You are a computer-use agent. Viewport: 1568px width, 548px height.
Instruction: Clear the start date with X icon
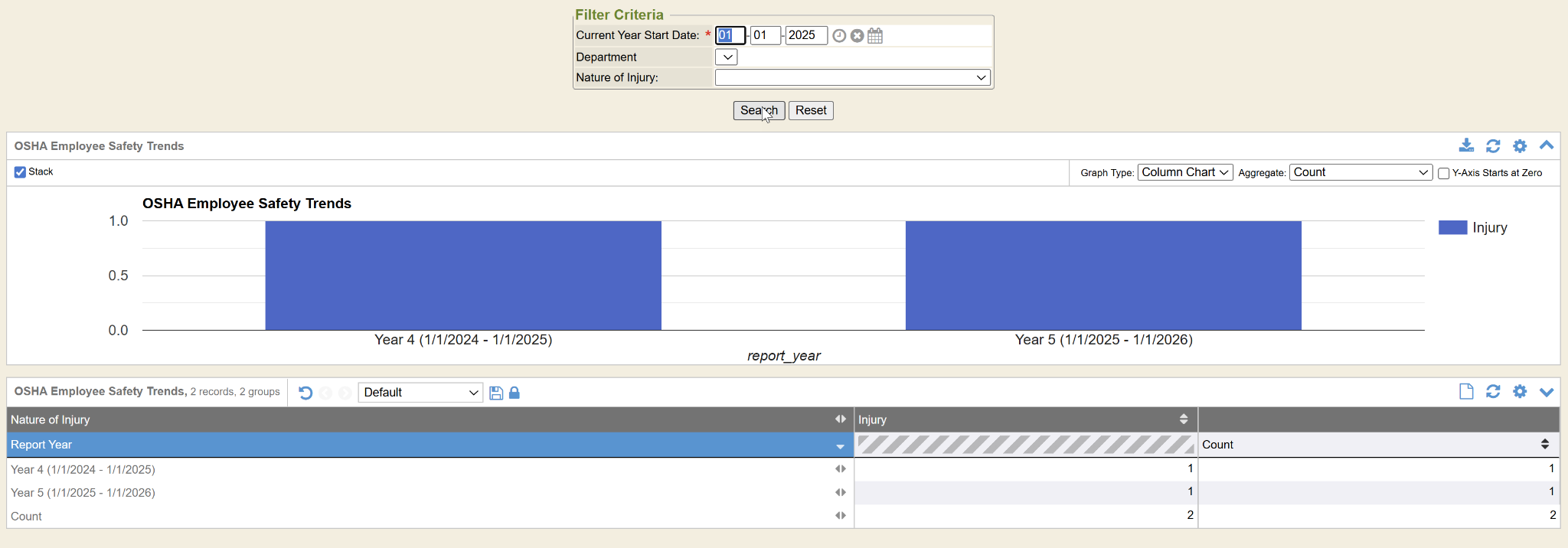click(857, 36)
